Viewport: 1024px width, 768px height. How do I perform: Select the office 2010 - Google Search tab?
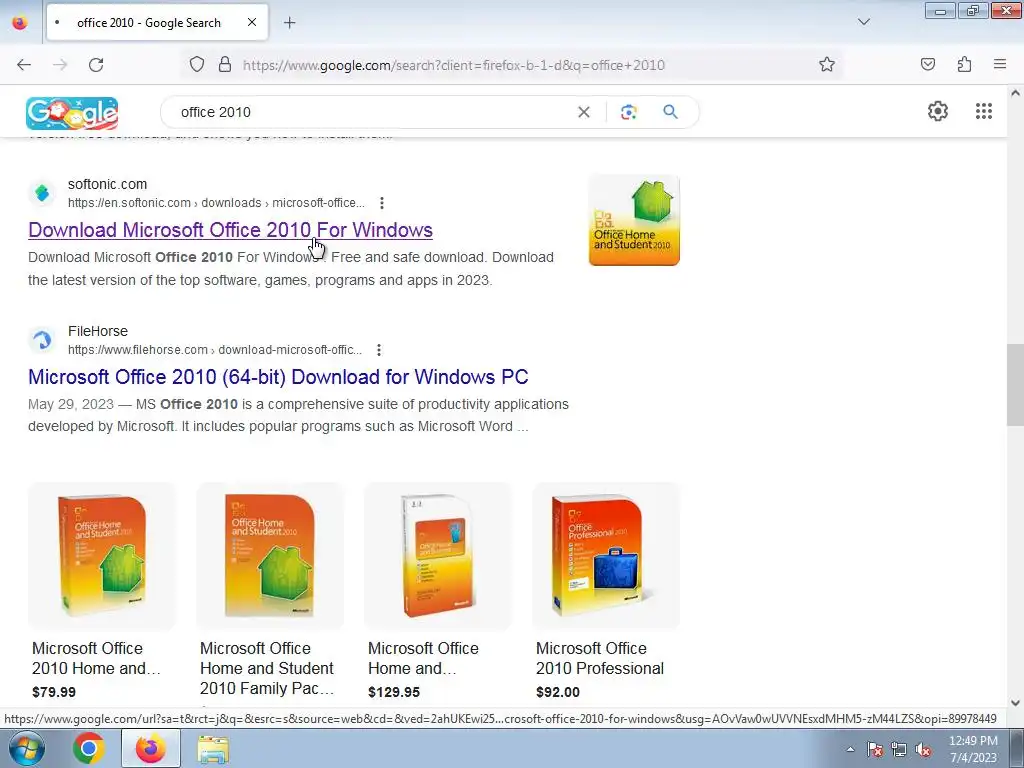coord(157,23)
